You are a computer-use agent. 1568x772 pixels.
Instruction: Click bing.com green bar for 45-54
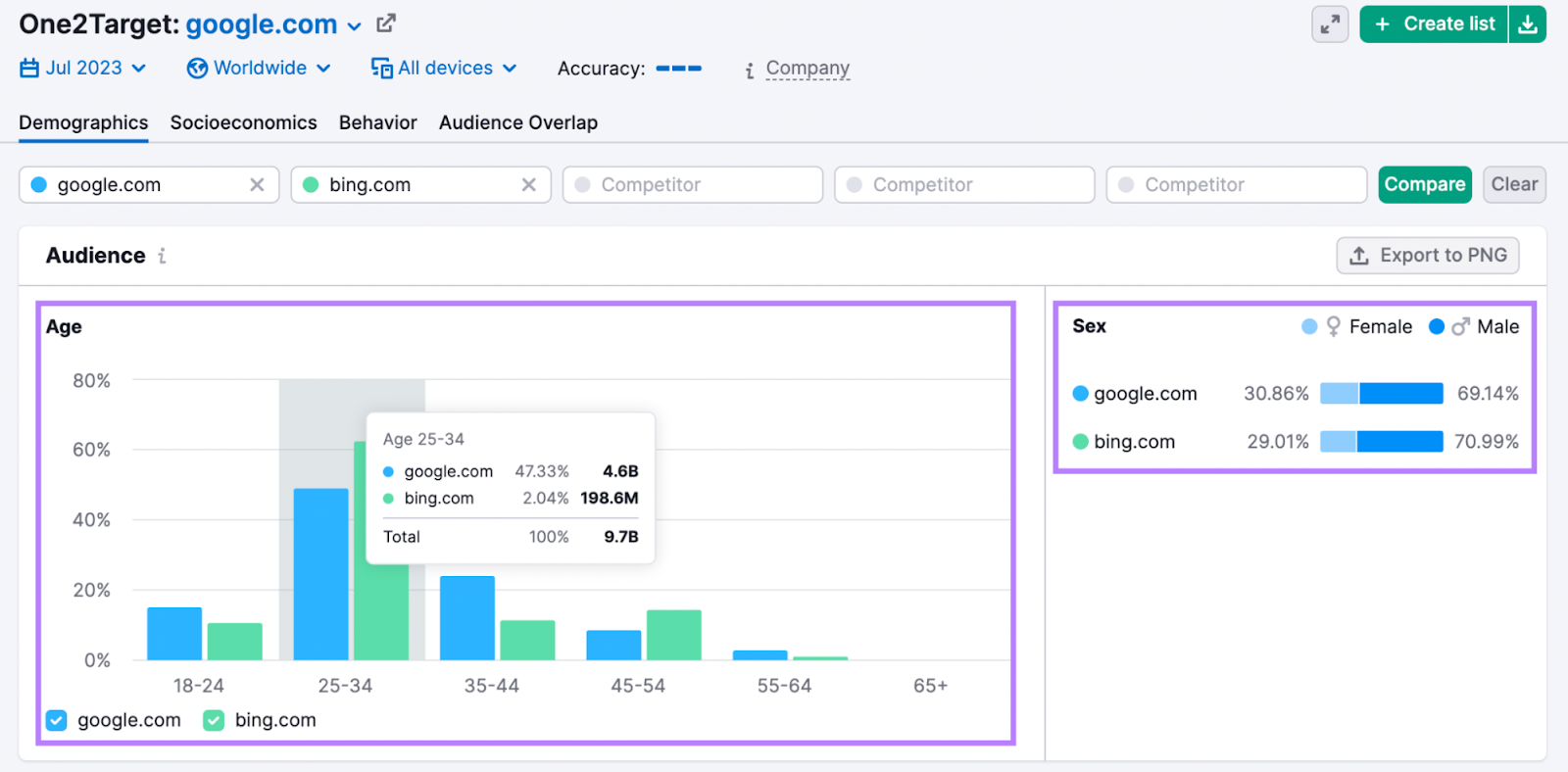(674, 635)
